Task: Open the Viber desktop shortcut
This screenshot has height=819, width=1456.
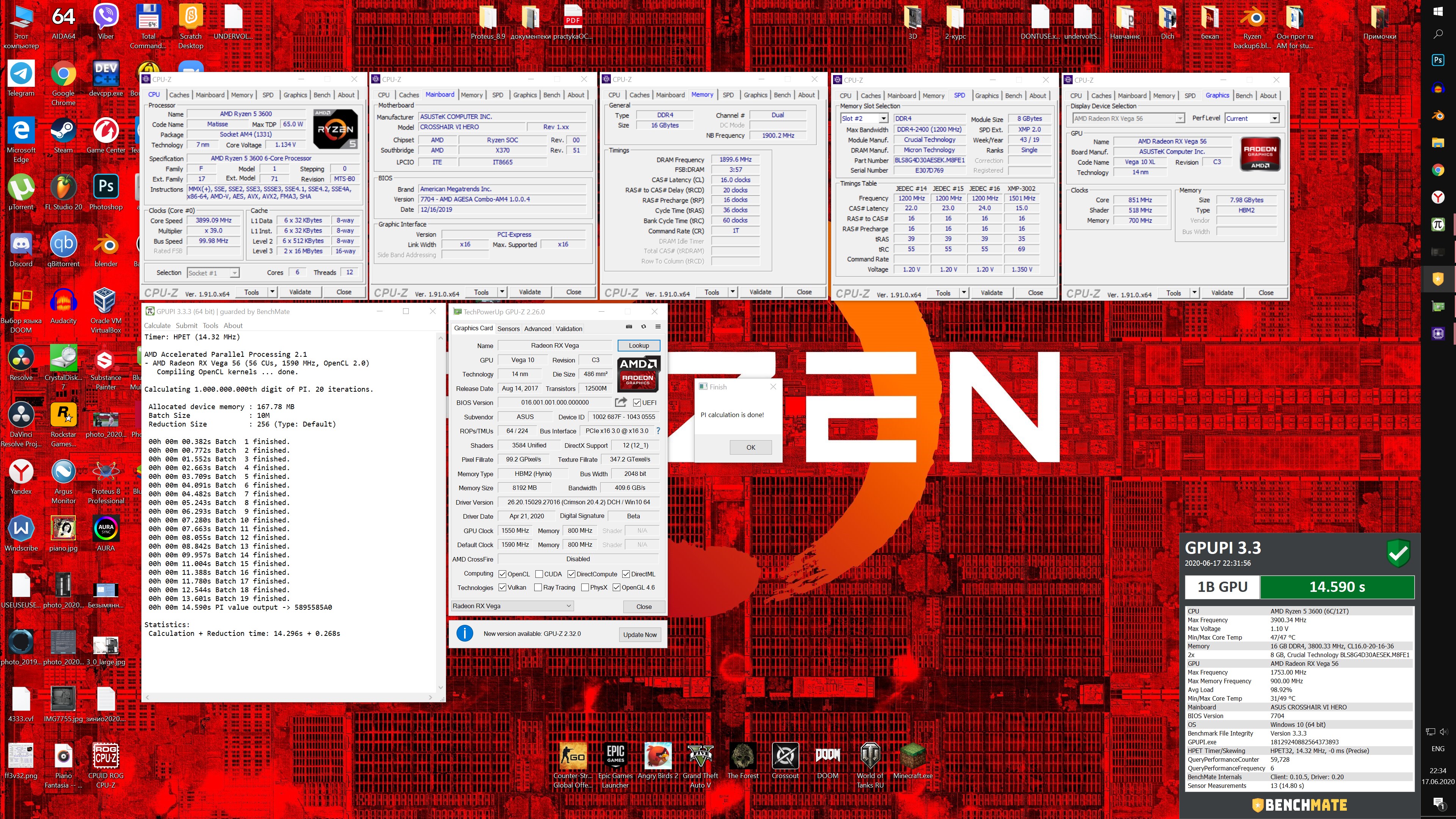Action: (x=106, y=22)
